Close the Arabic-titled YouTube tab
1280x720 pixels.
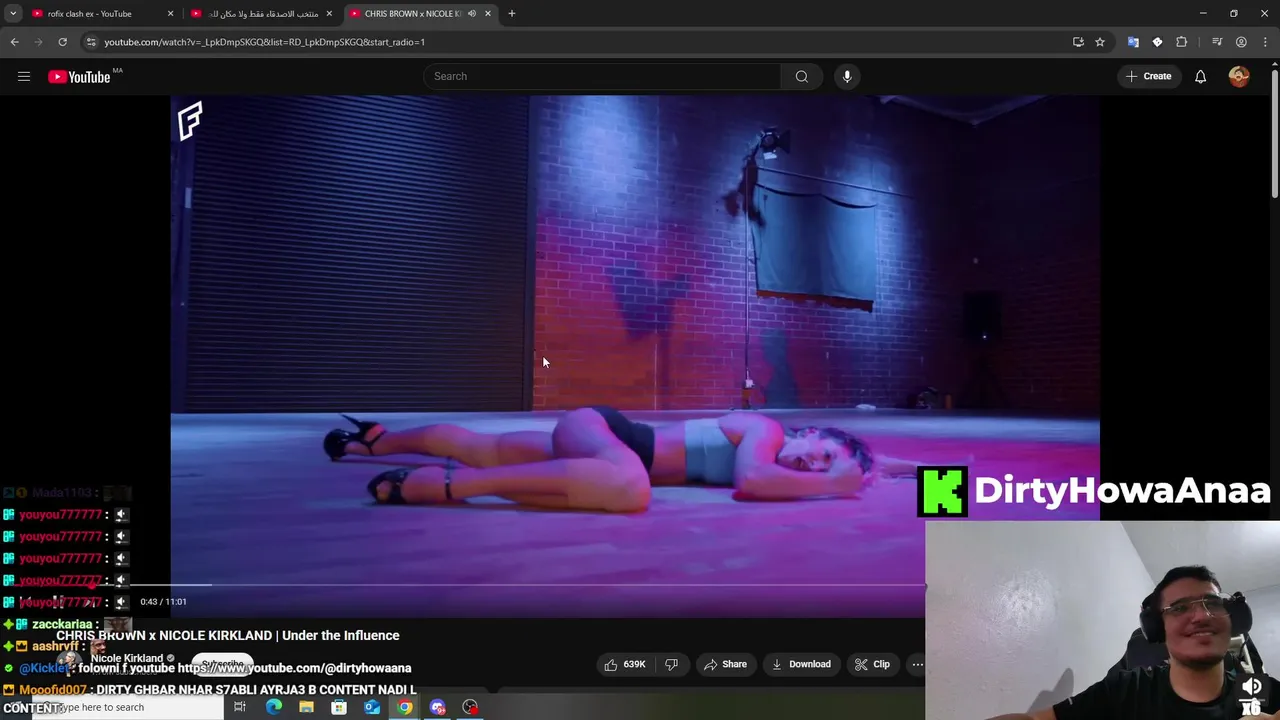[x=329, y=14]
